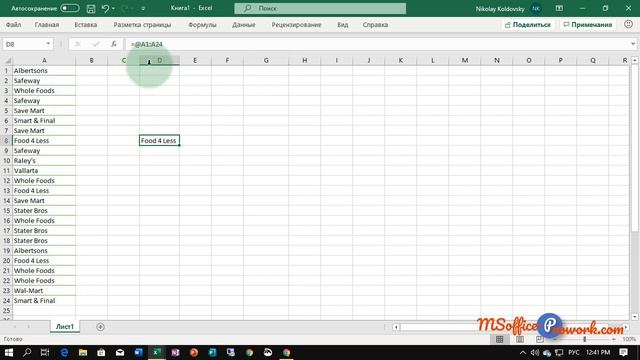Viewport: 640px width, 360px height.
Task: Open the Файл menu
Action: [x=13, y=25]
